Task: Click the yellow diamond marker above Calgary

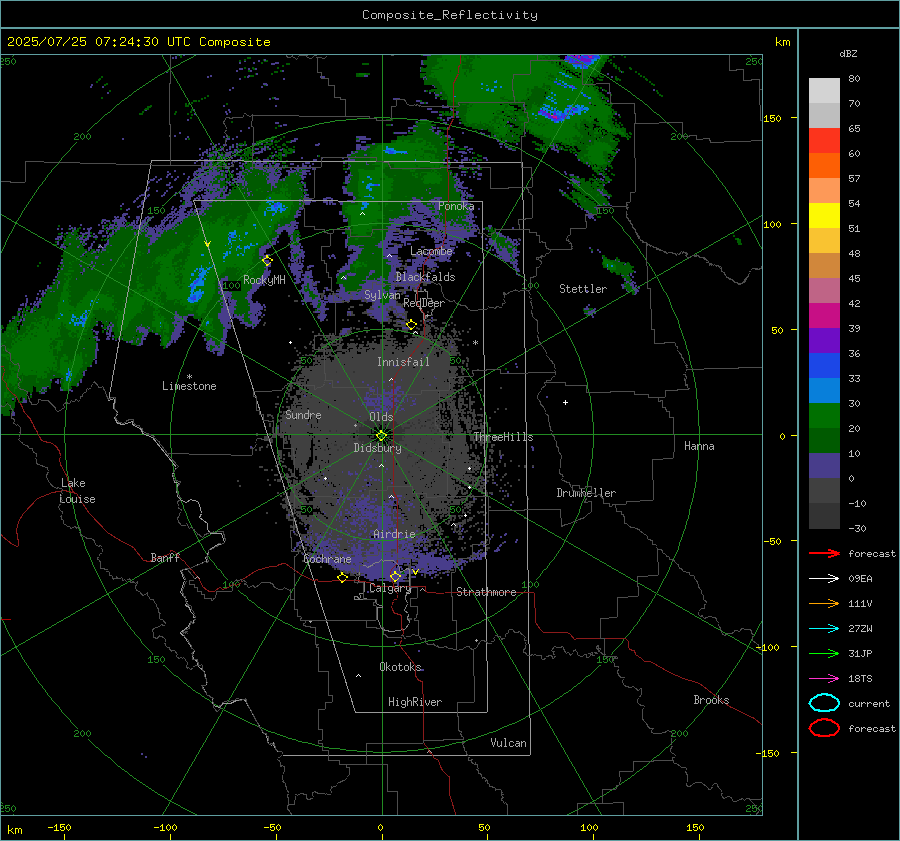Action: 395,576
